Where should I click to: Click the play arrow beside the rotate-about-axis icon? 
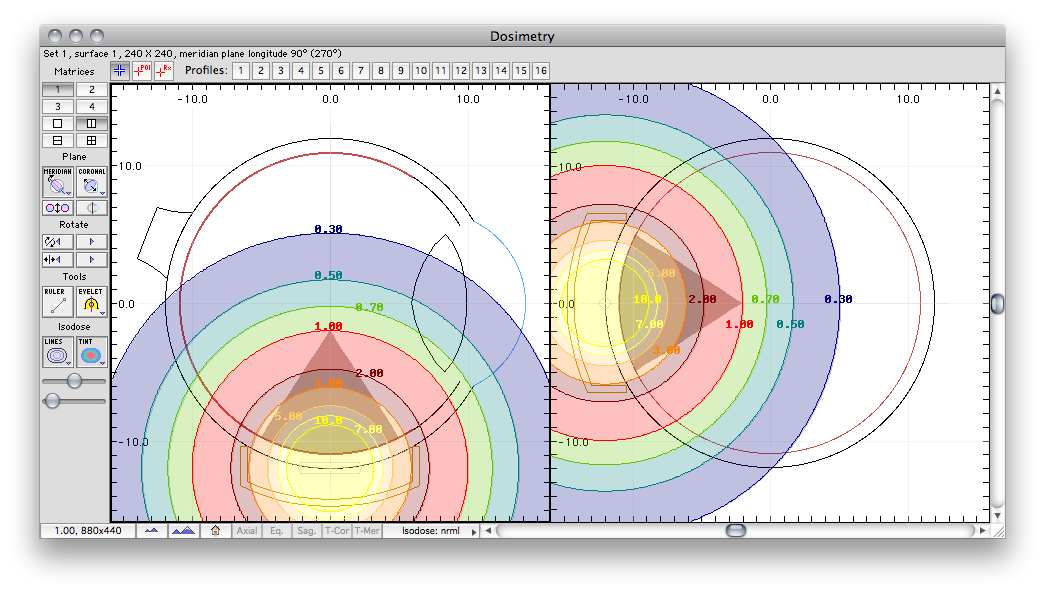tap(92, 242)
